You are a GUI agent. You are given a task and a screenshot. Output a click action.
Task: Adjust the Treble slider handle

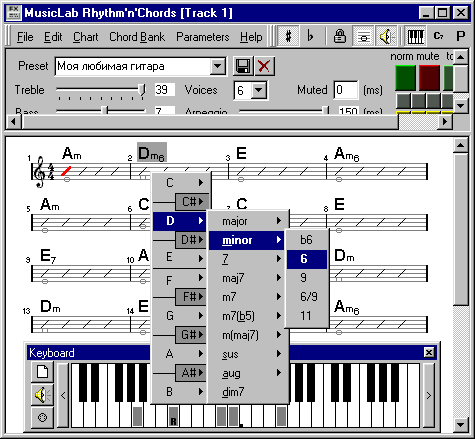click(142, 90)
